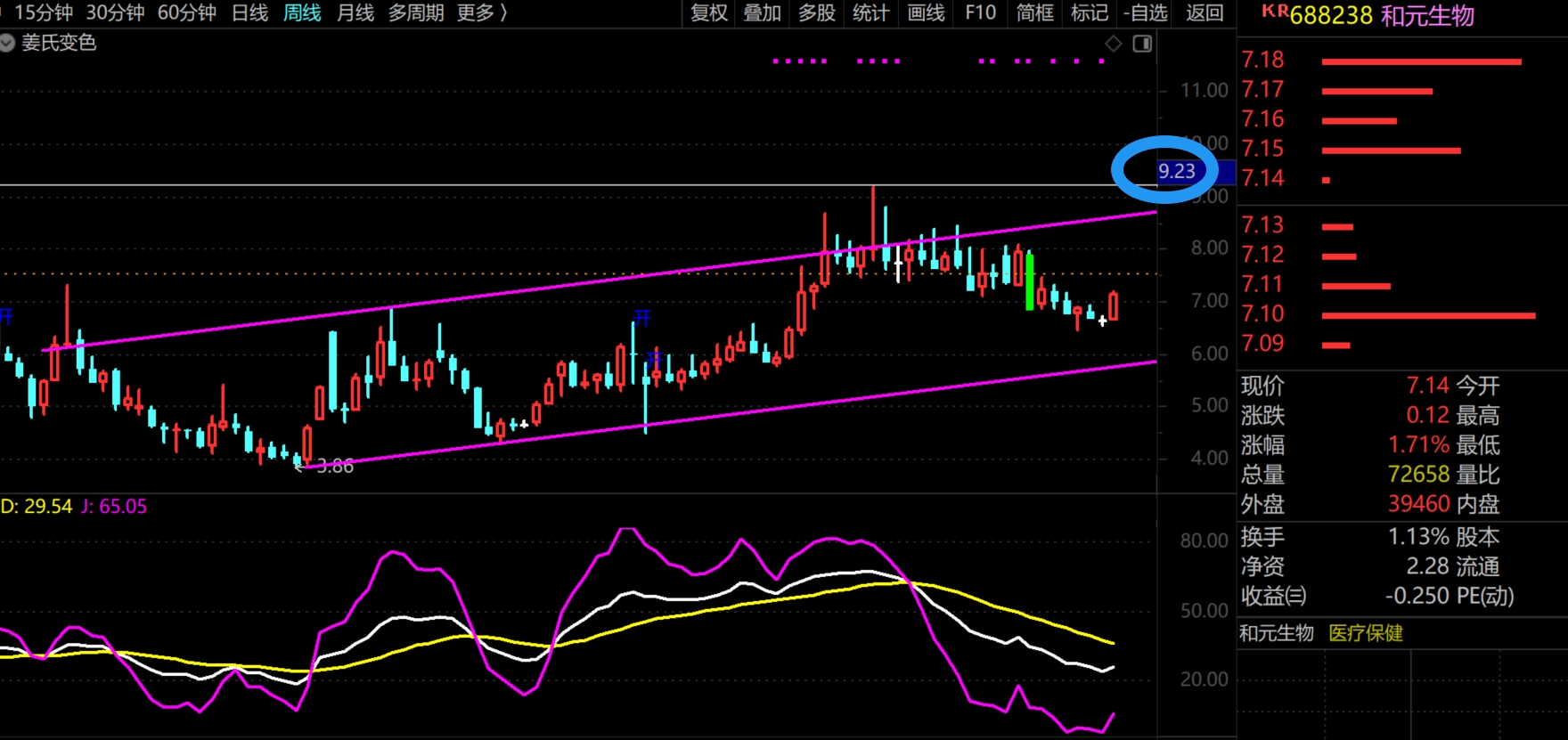Image resolution: width=1568 pixels, height=740 pixels.
Task: Switch to the 周线 weekly tab
Action: point(302,12)
